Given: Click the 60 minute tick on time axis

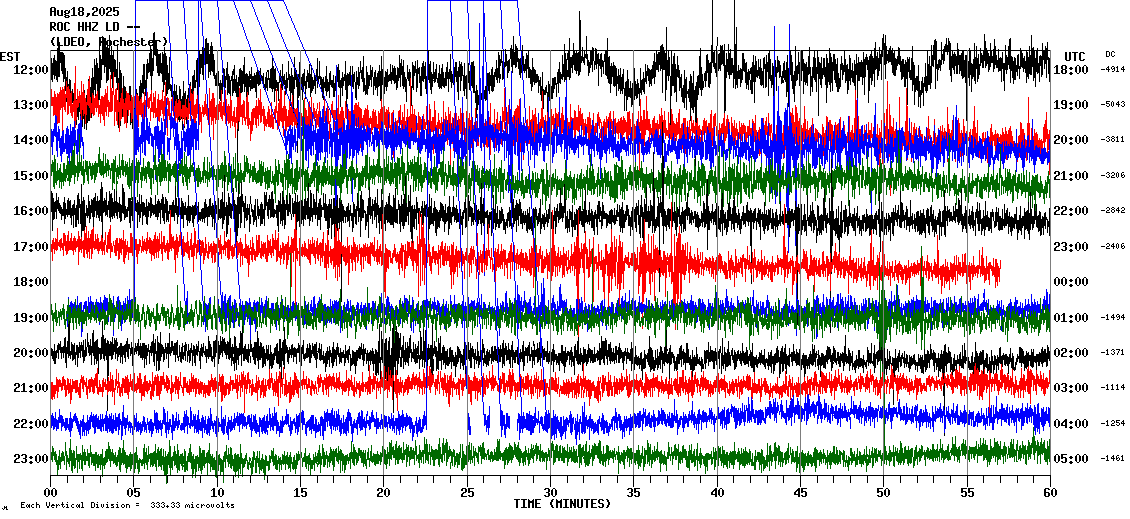Looking at the screenshot, I should pos(1049,492).
